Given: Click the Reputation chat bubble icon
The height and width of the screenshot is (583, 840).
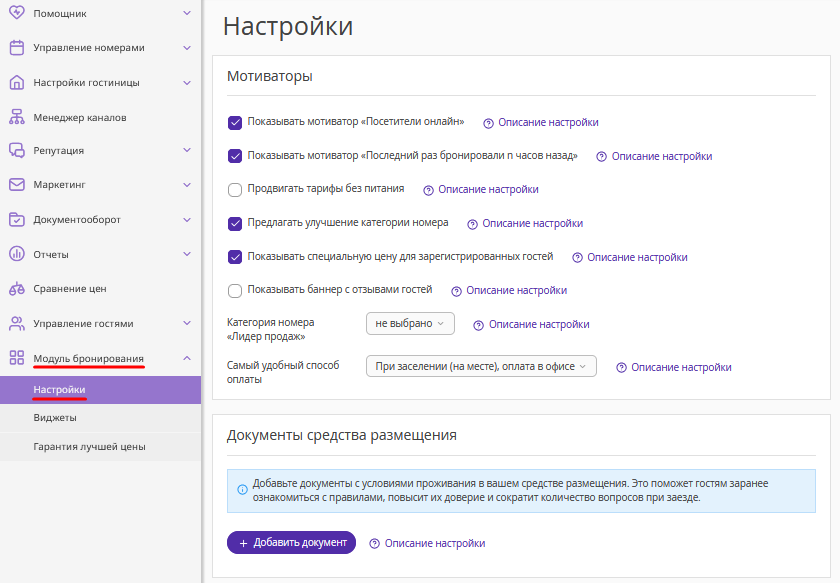Looking at the screenshot, I should (16, 151).
